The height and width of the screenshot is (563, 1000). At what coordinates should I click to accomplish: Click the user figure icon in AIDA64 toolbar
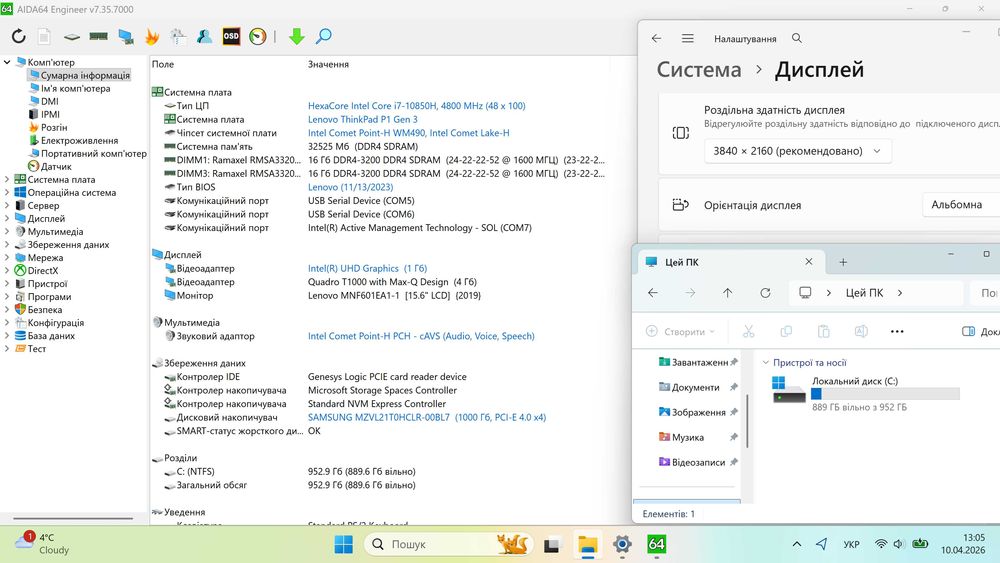tap(204, 36)
